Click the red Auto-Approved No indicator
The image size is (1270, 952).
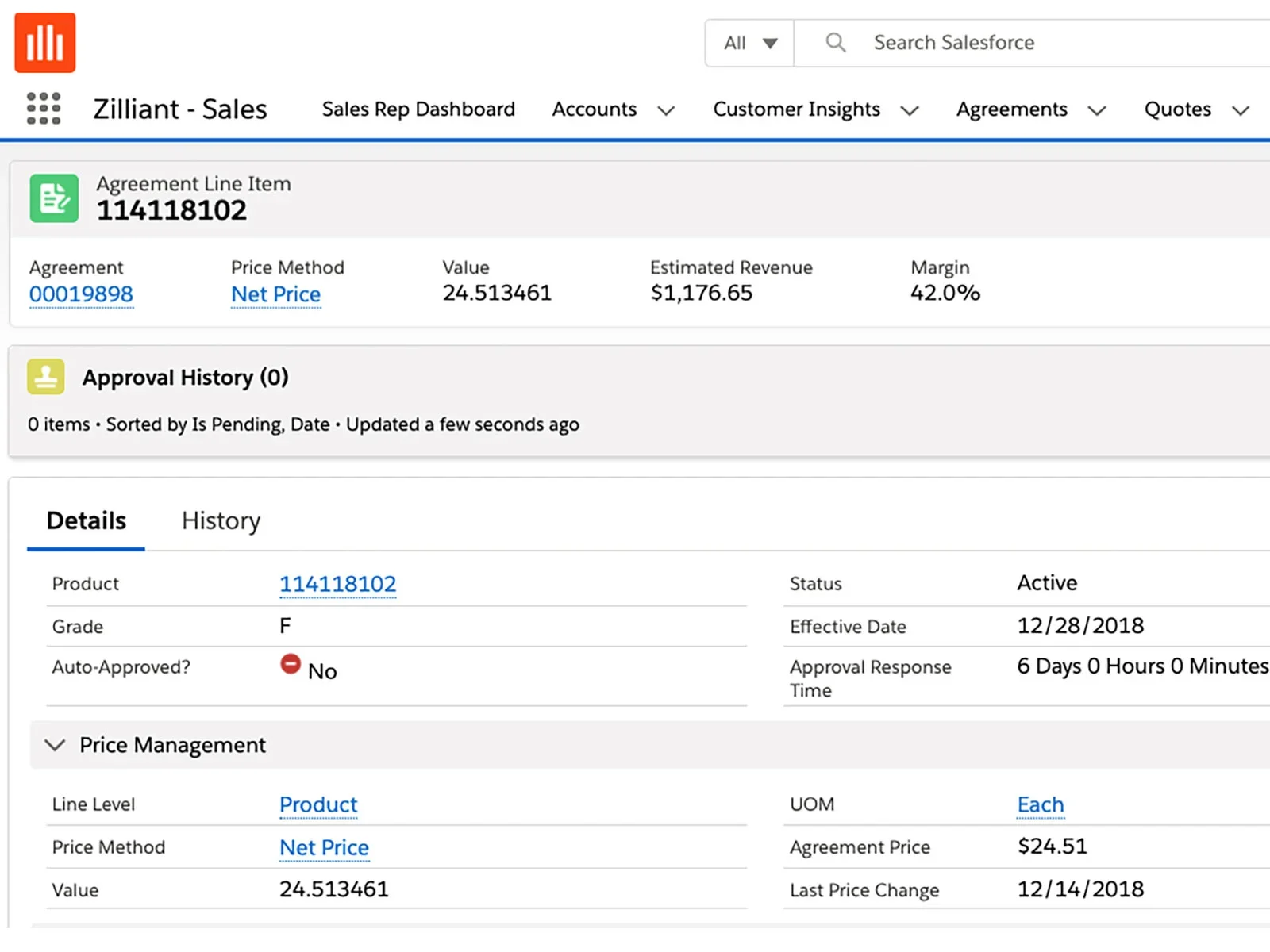click(291, 664)
